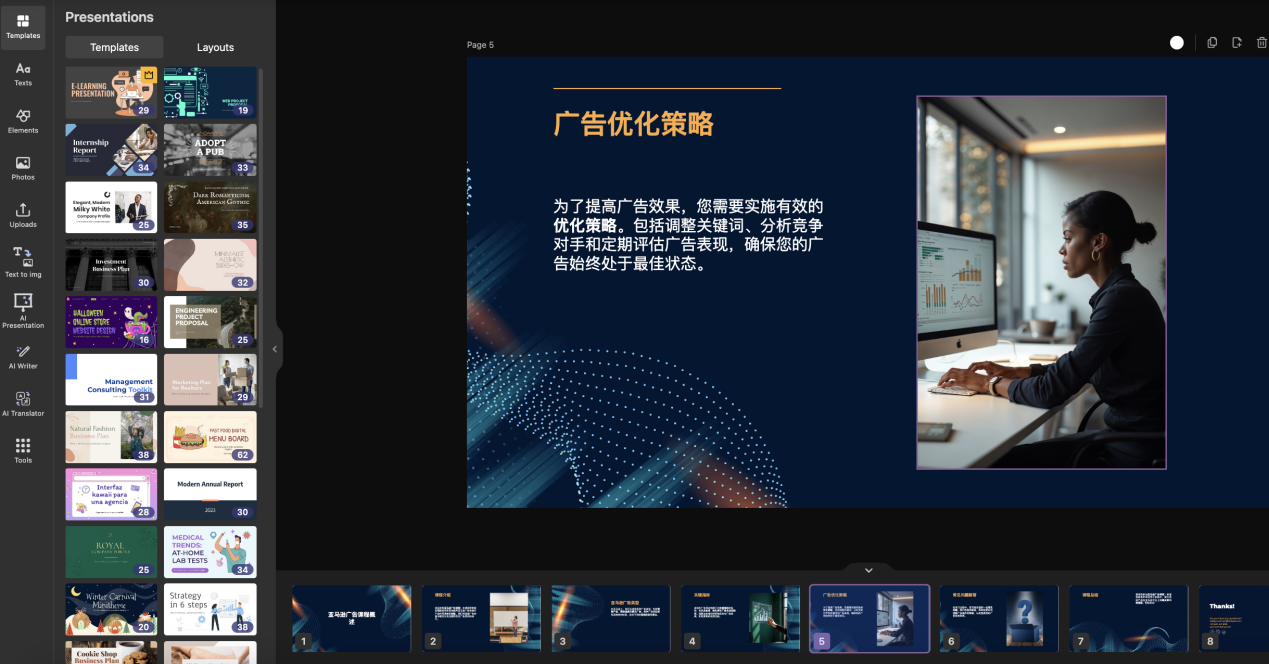Choose the Halloween Online Store template
1269x664 pixels.
tap(111, 322)
